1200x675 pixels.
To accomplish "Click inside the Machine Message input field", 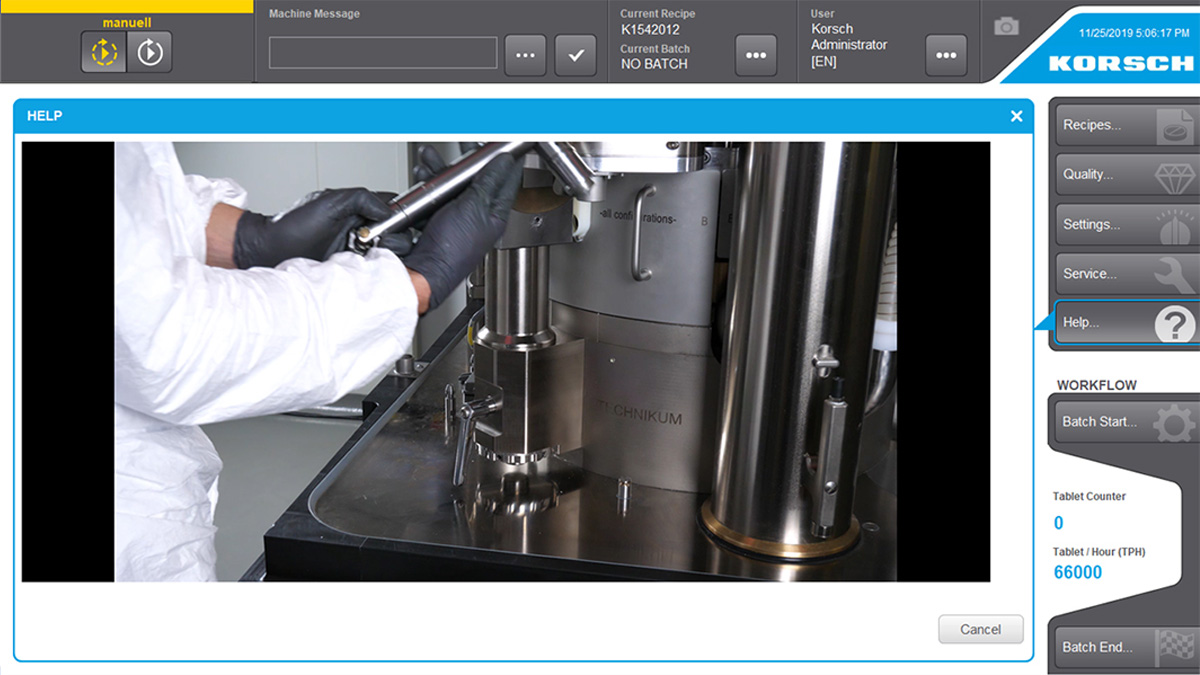I will pos(382,54).
